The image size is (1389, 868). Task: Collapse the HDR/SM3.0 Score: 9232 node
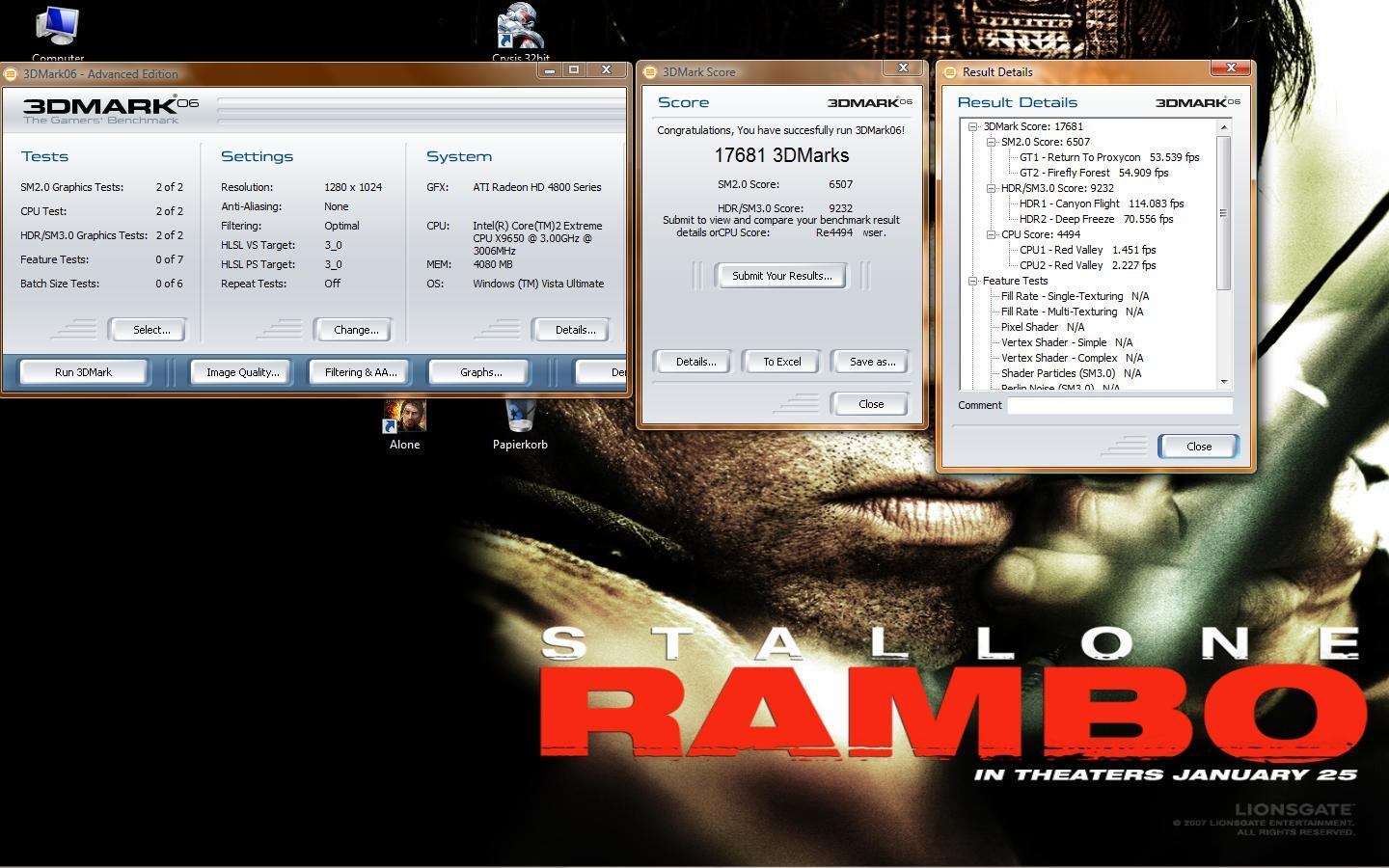click(x=991, y=188)
